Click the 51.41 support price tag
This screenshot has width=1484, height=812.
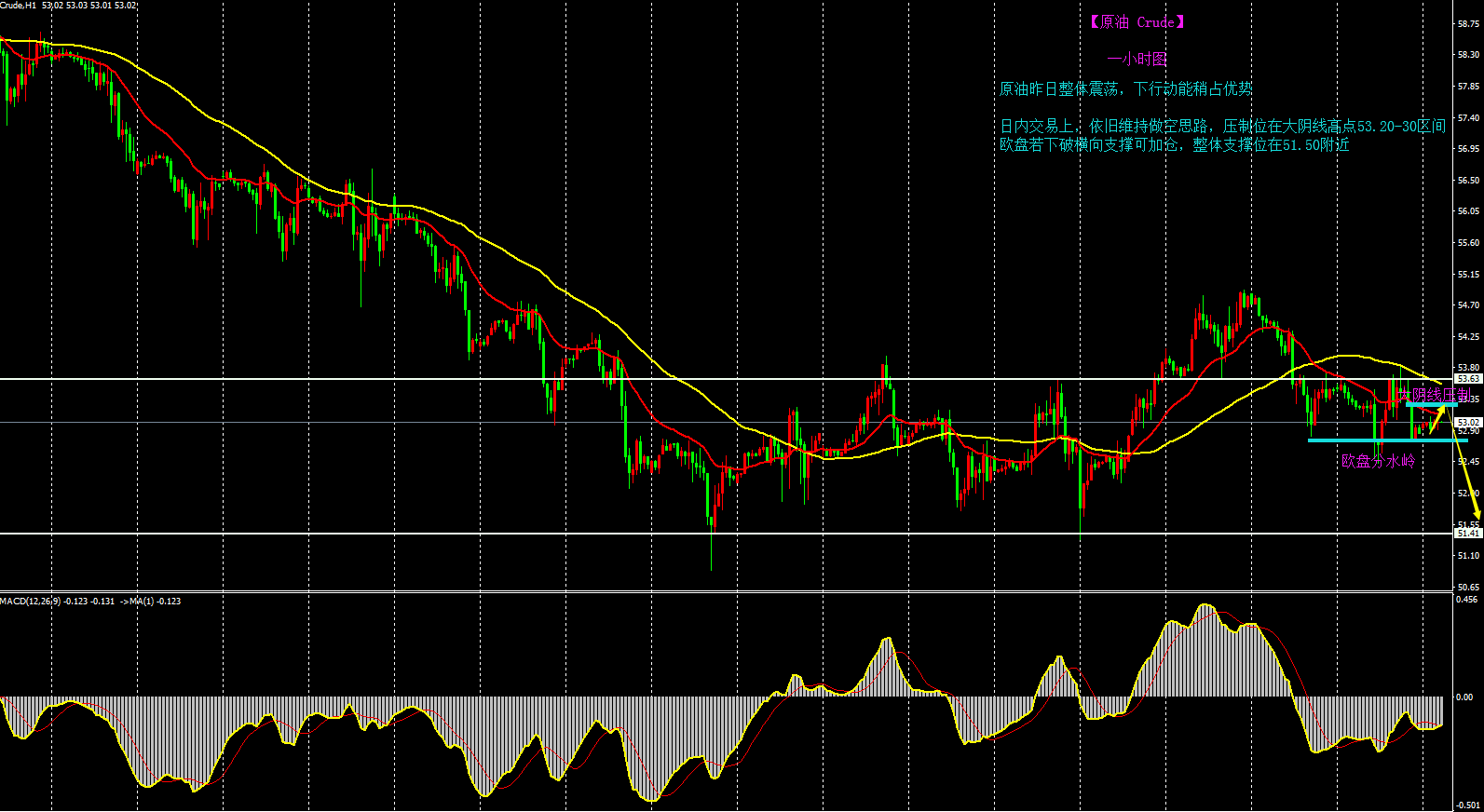pyautogui.click(x=1468, y=533)
